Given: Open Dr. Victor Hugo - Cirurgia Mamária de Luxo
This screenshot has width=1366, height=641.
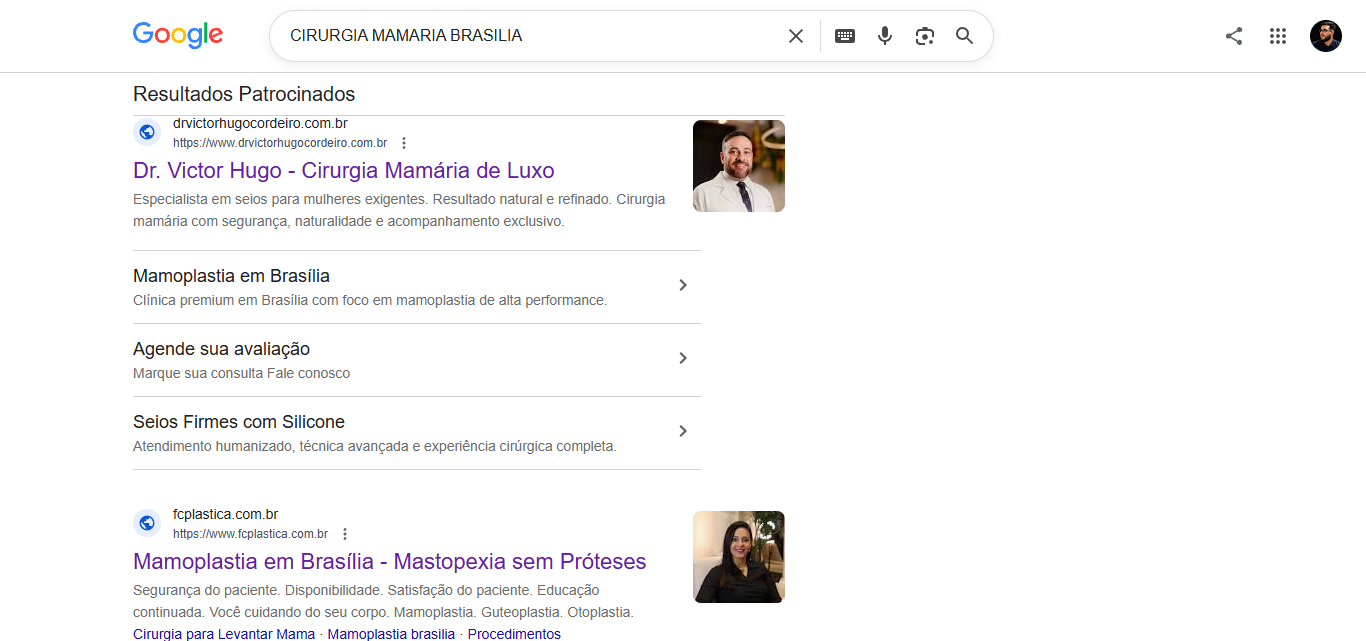Looking at the screenshot, I should (x=344, y=170).
